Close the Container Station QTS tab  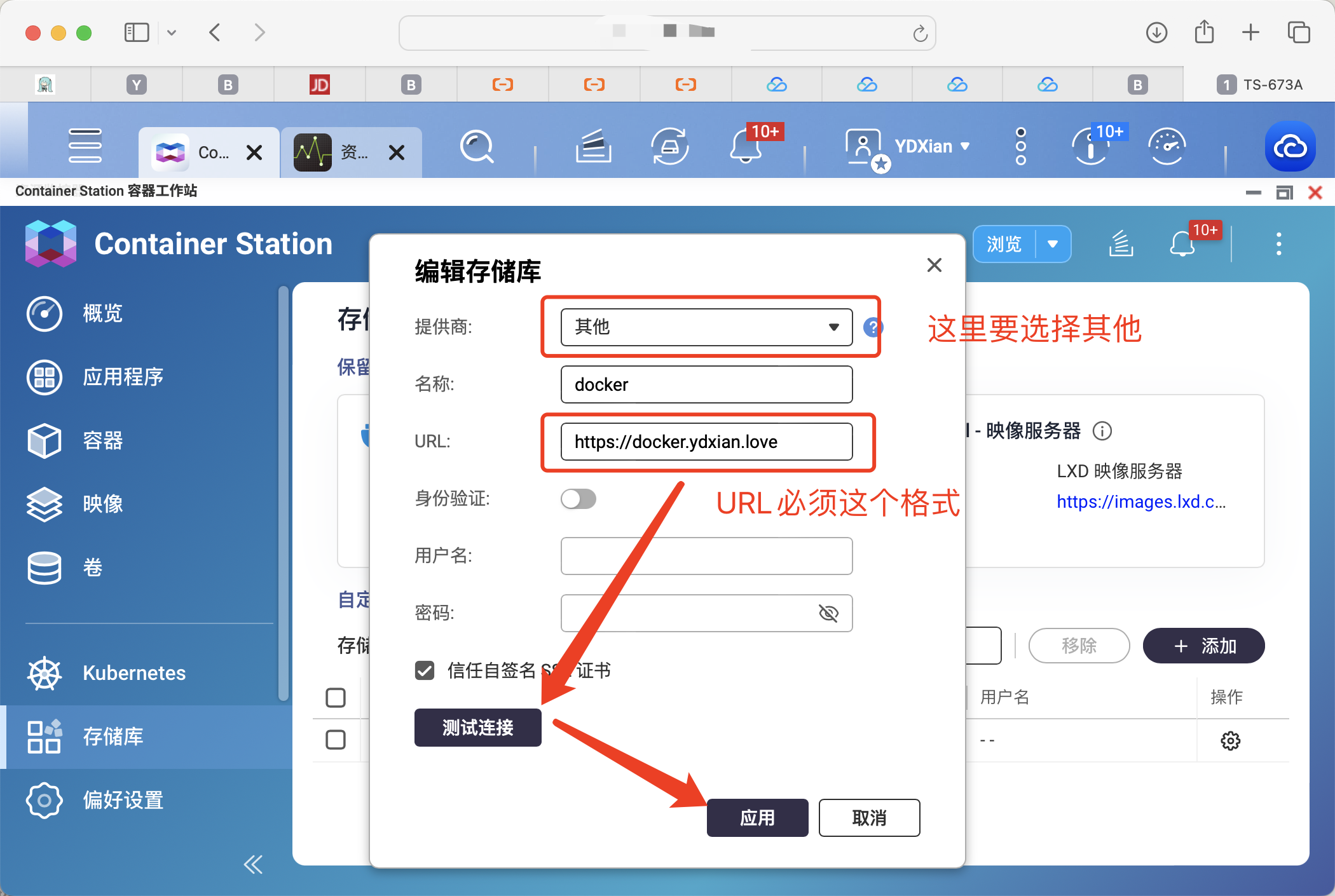point(254,153)
